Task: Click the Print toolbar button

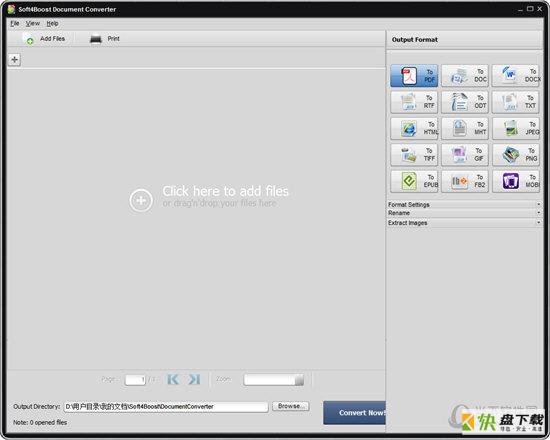Action: click(105, 39)
